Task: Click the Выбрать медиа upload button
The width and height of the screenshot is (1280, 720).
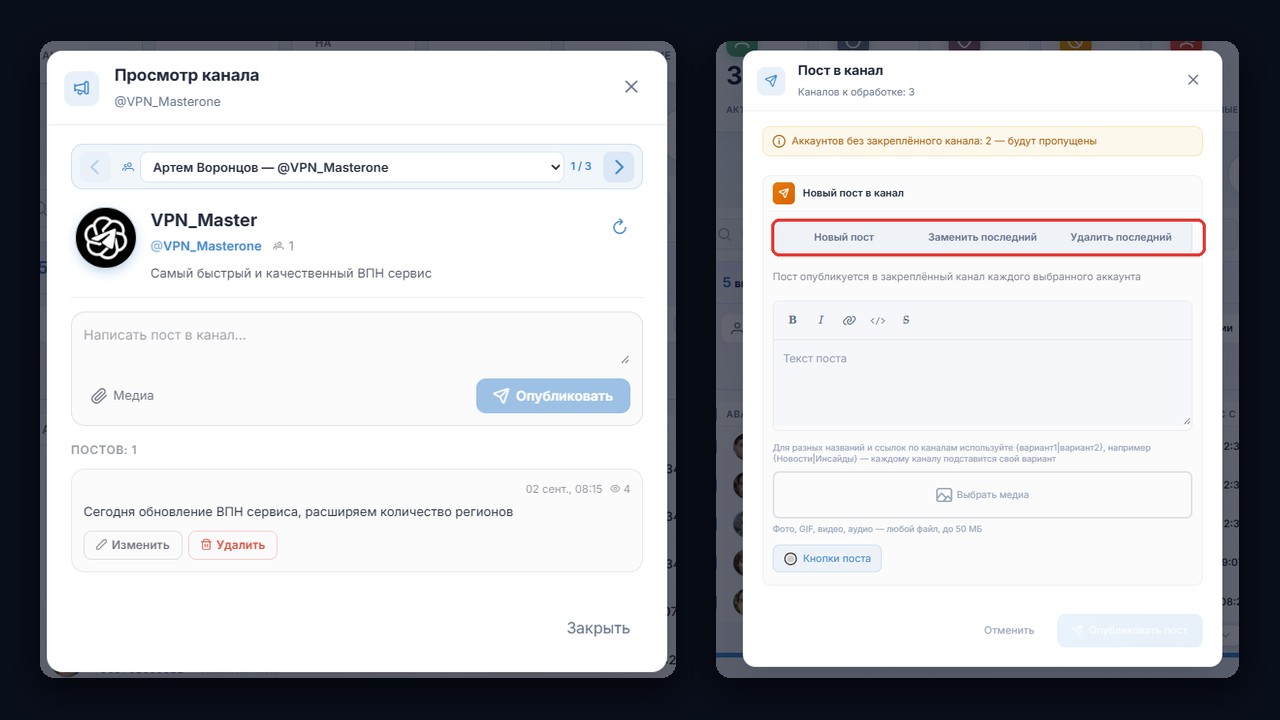Action: (982, 495)
